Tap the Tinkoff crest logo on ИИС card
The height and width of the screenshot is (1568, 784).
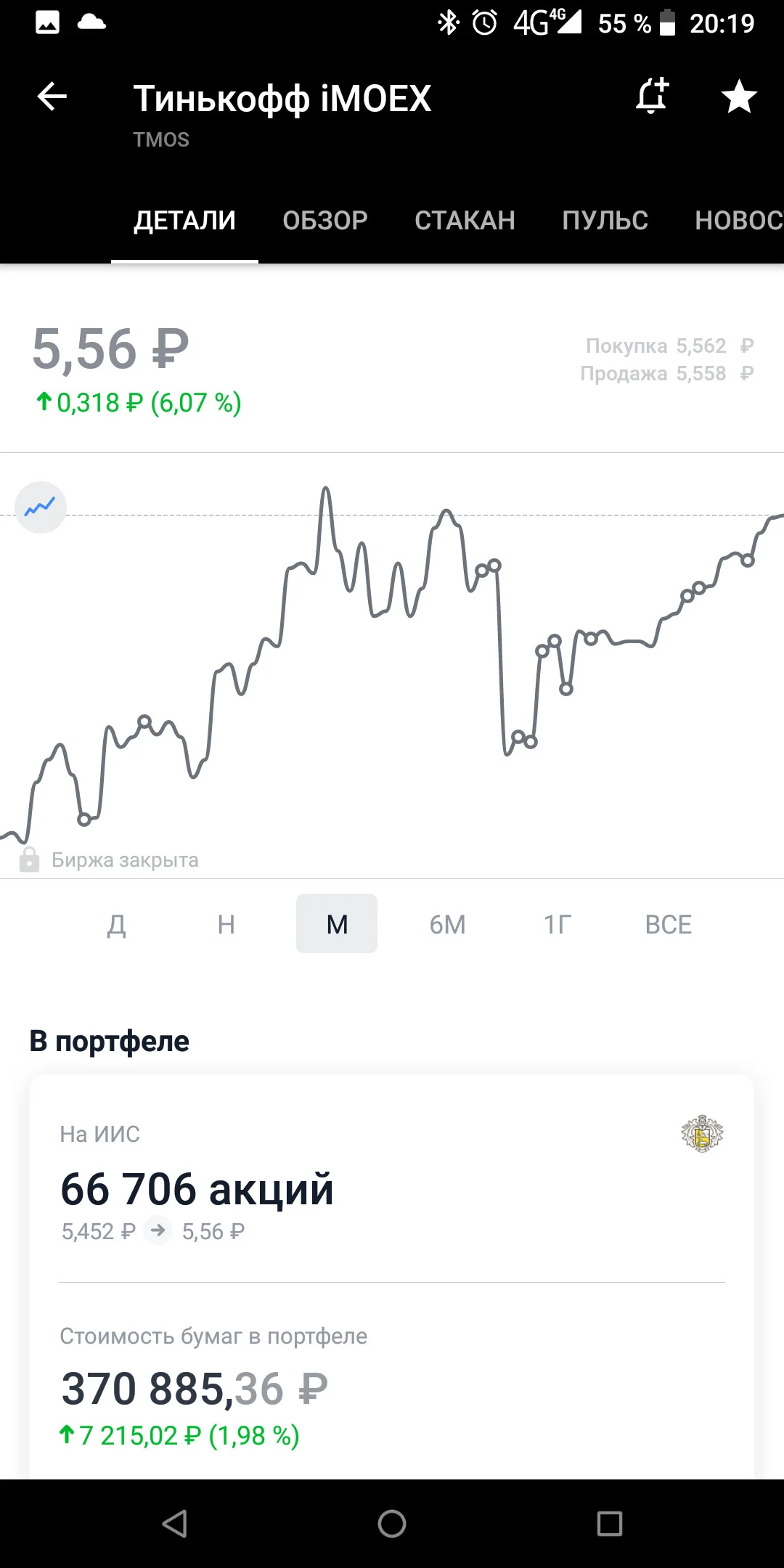[x=702, y=1134]
